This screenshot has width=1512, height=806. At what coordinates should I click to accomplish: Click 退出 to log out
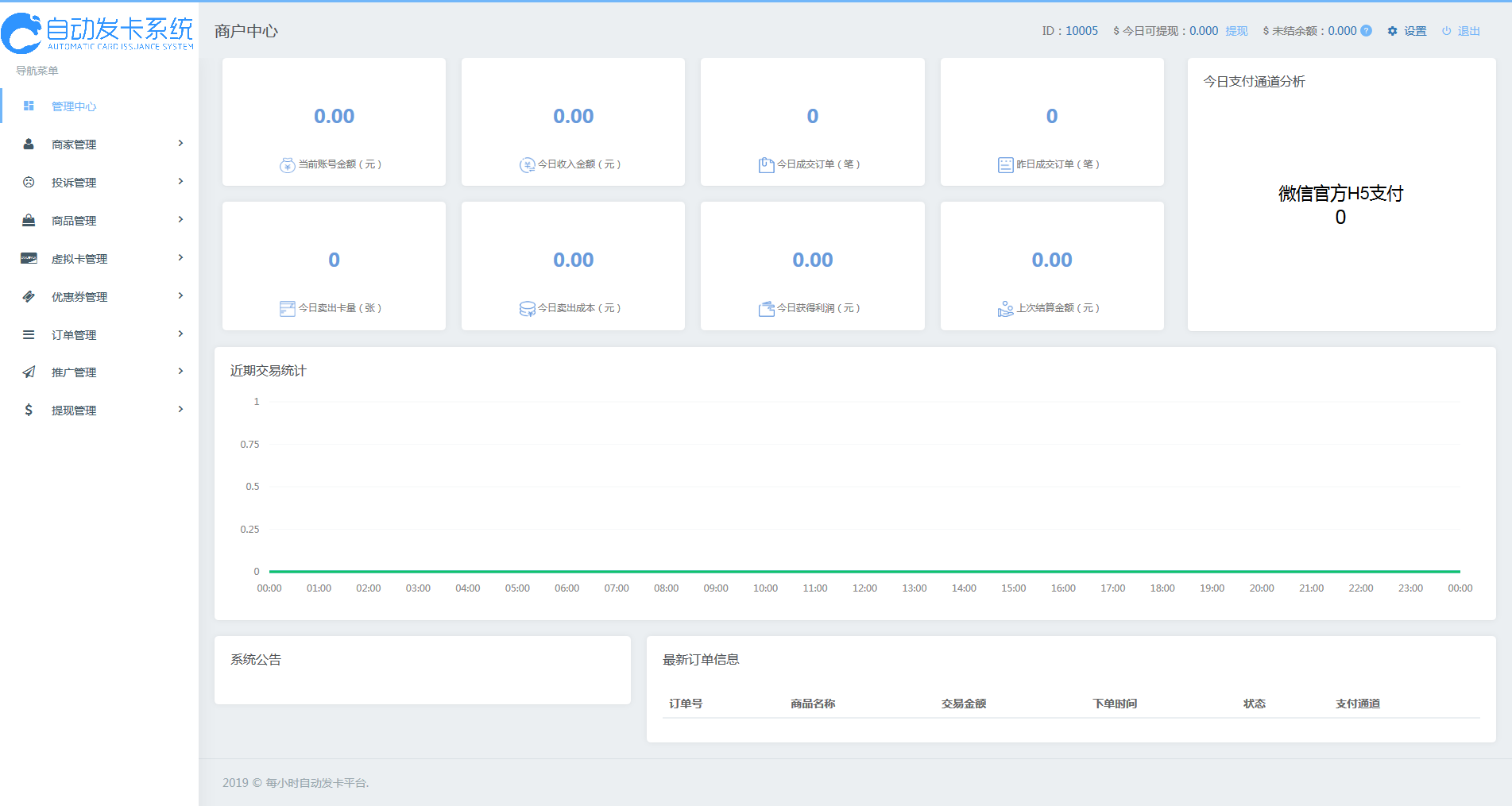(x=1461, y=31)
